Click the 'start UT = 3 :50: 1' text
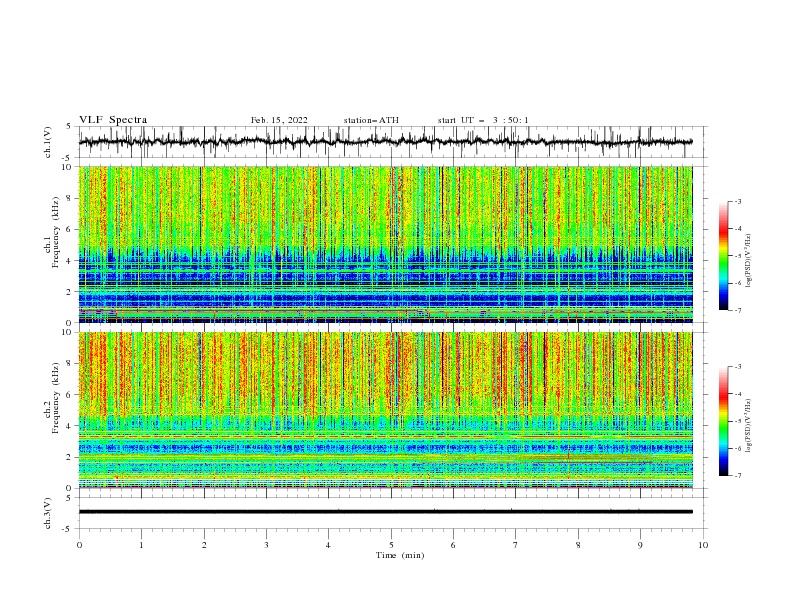792x612 pixels. 483,120
